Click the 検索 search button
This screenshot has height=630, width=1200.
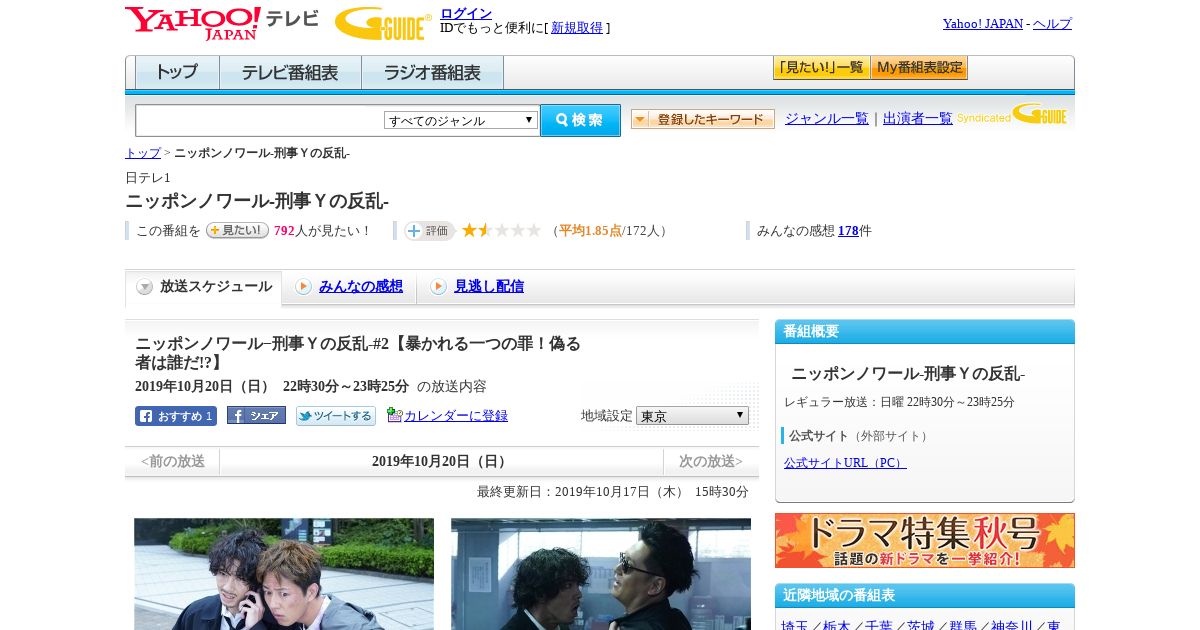click(x=580, y=120)
